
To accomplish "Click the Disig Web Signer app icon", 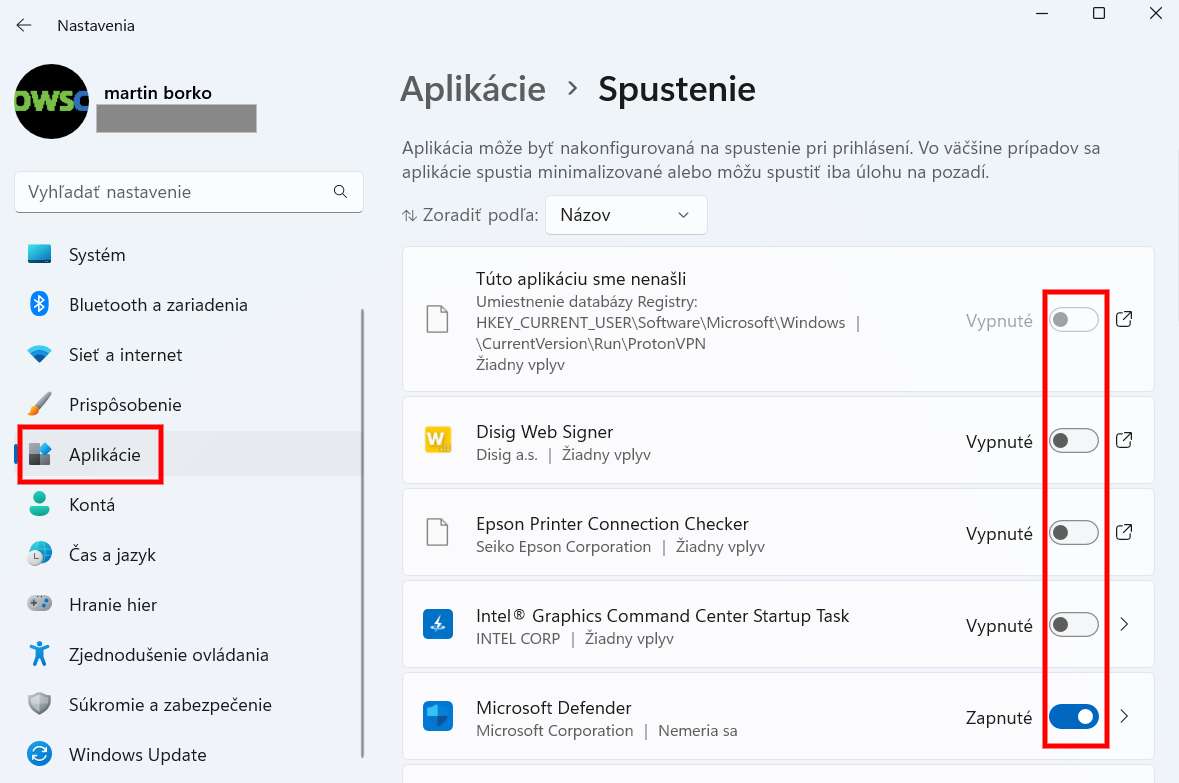I will coord(438,440).
